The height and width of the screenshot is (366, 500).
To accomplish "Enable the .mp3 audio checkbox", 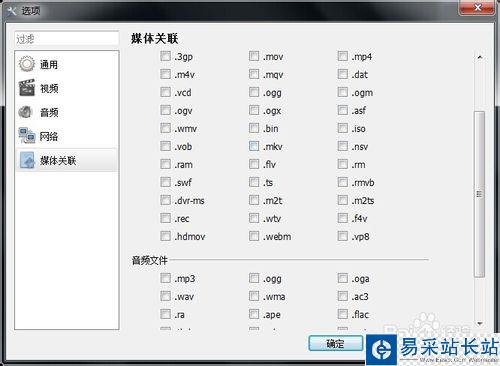I will coord(165,278).
